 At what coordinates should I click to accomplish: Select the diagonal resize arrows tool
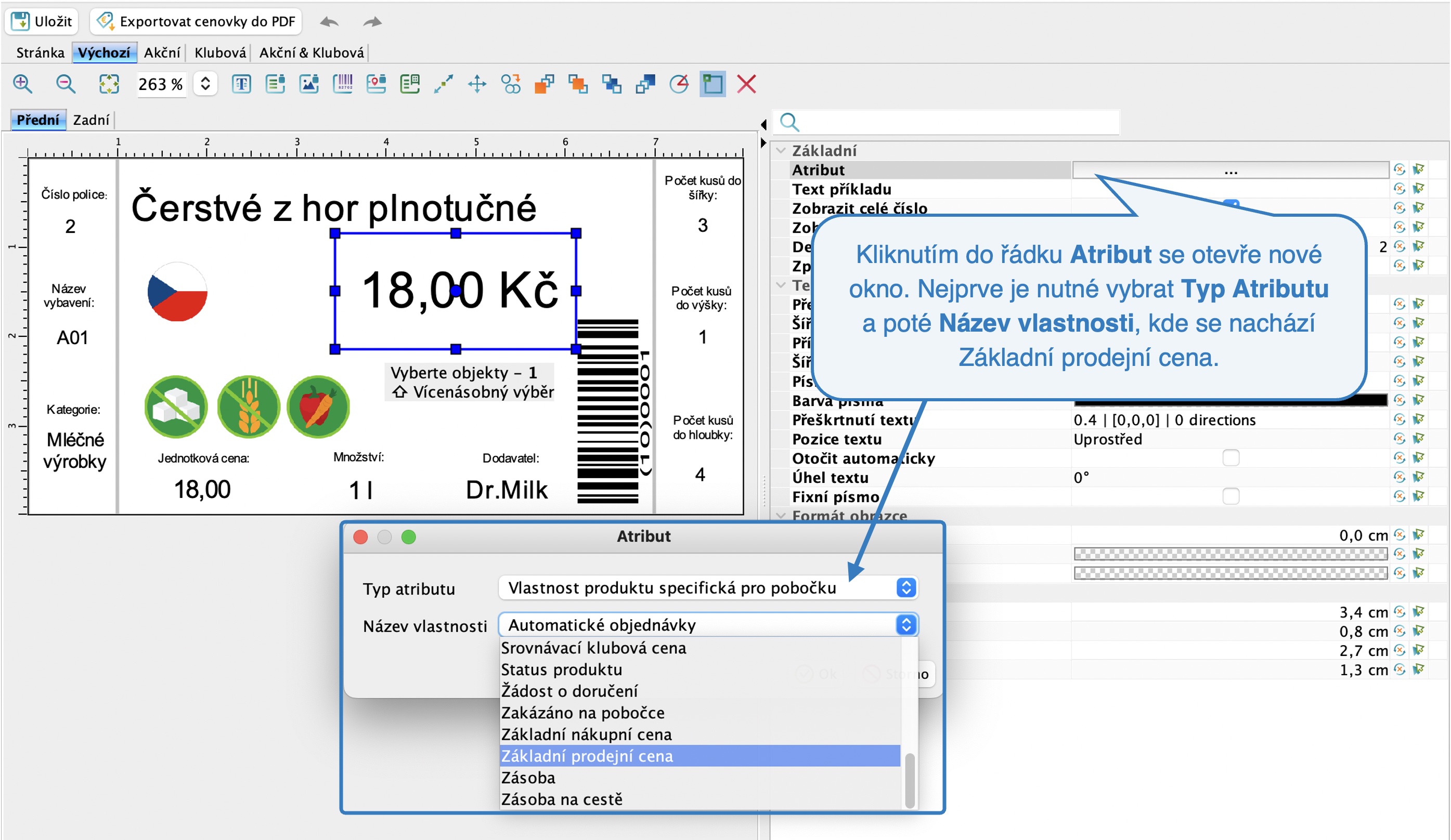tap(443, 84)
